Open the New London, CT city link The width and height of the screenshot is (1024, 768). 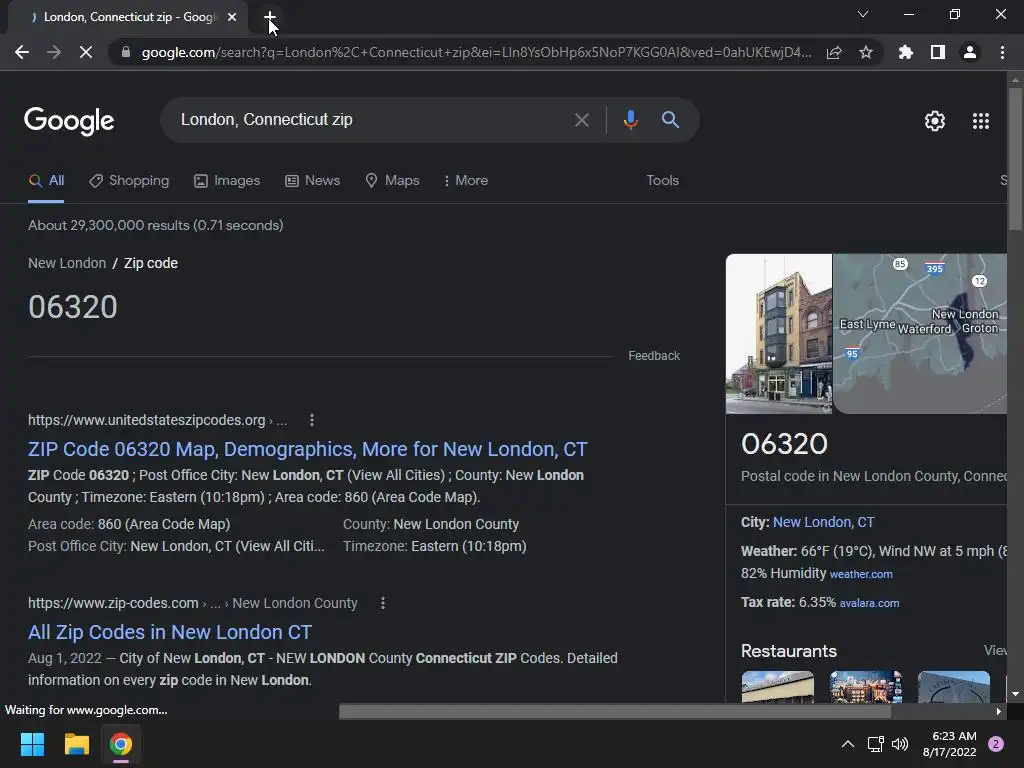[x=823, y=522]
